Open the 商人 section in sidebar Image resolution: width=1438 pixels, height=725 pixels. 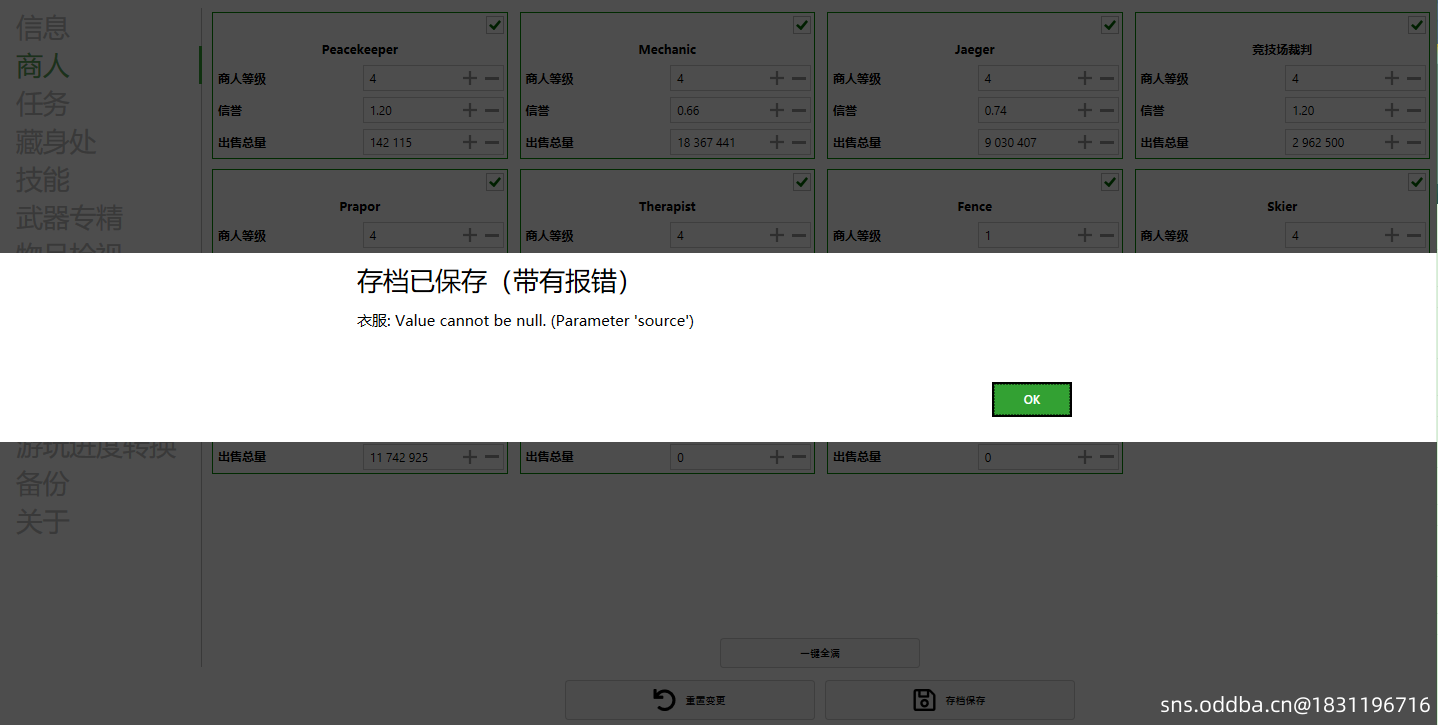click(43, 65)
